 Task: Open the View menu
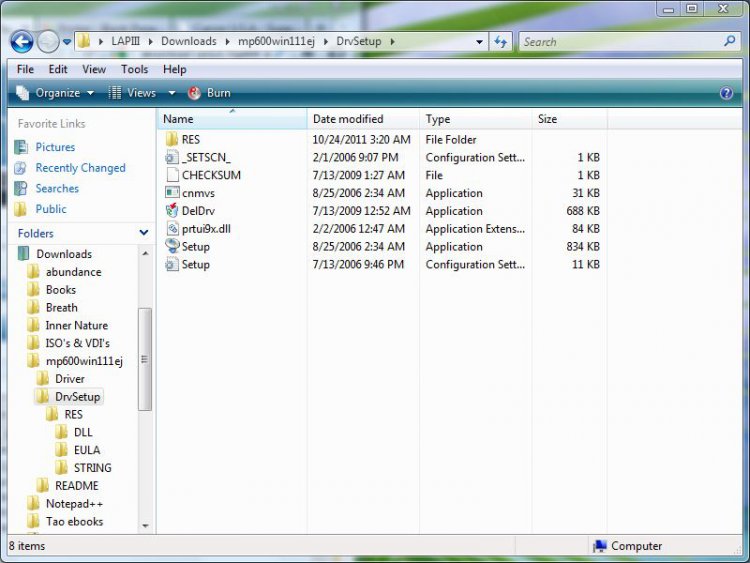[x=94, y=69]
